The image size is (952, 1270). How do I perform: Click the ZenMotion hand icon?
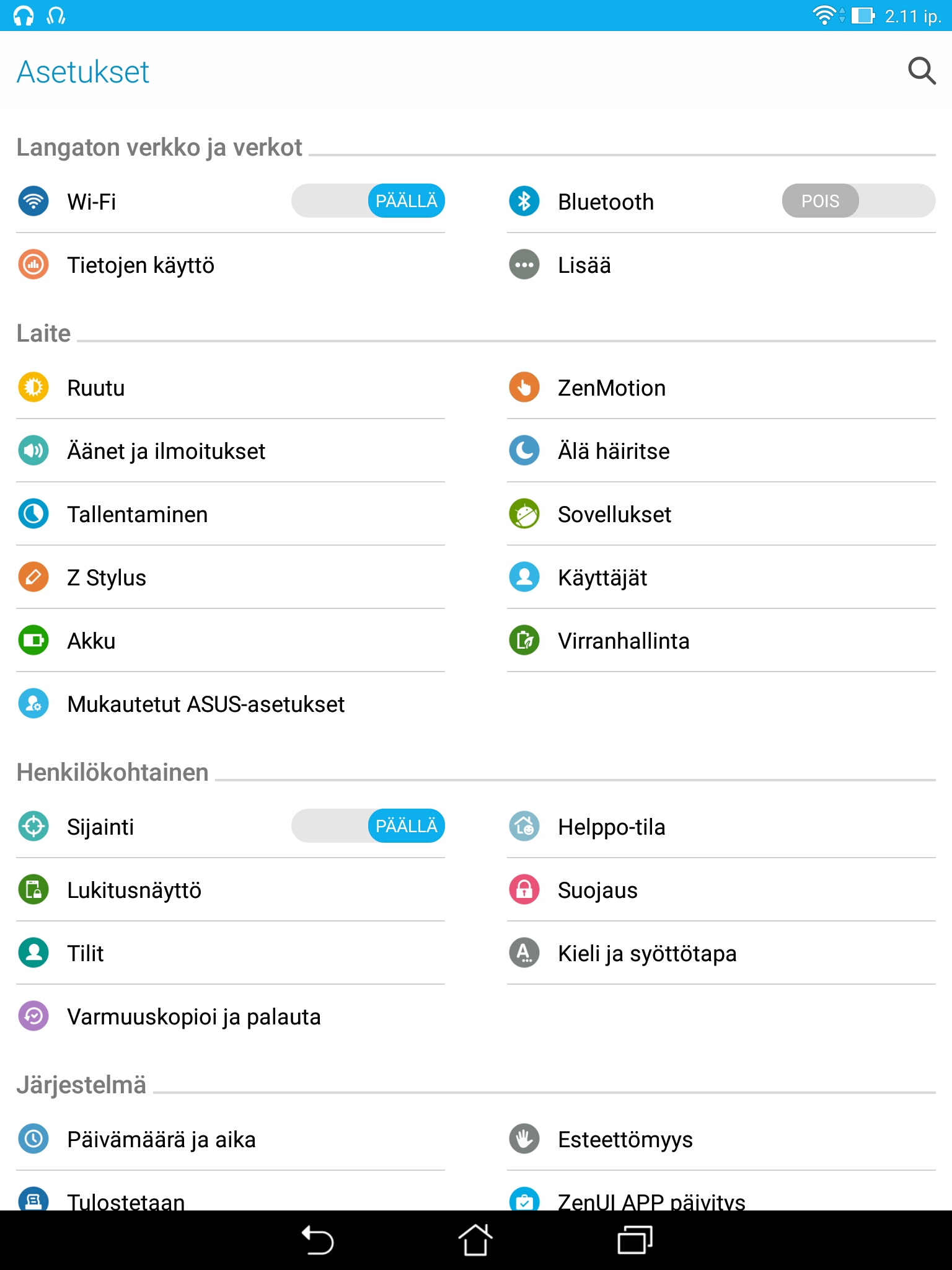[x=524, y=388]
